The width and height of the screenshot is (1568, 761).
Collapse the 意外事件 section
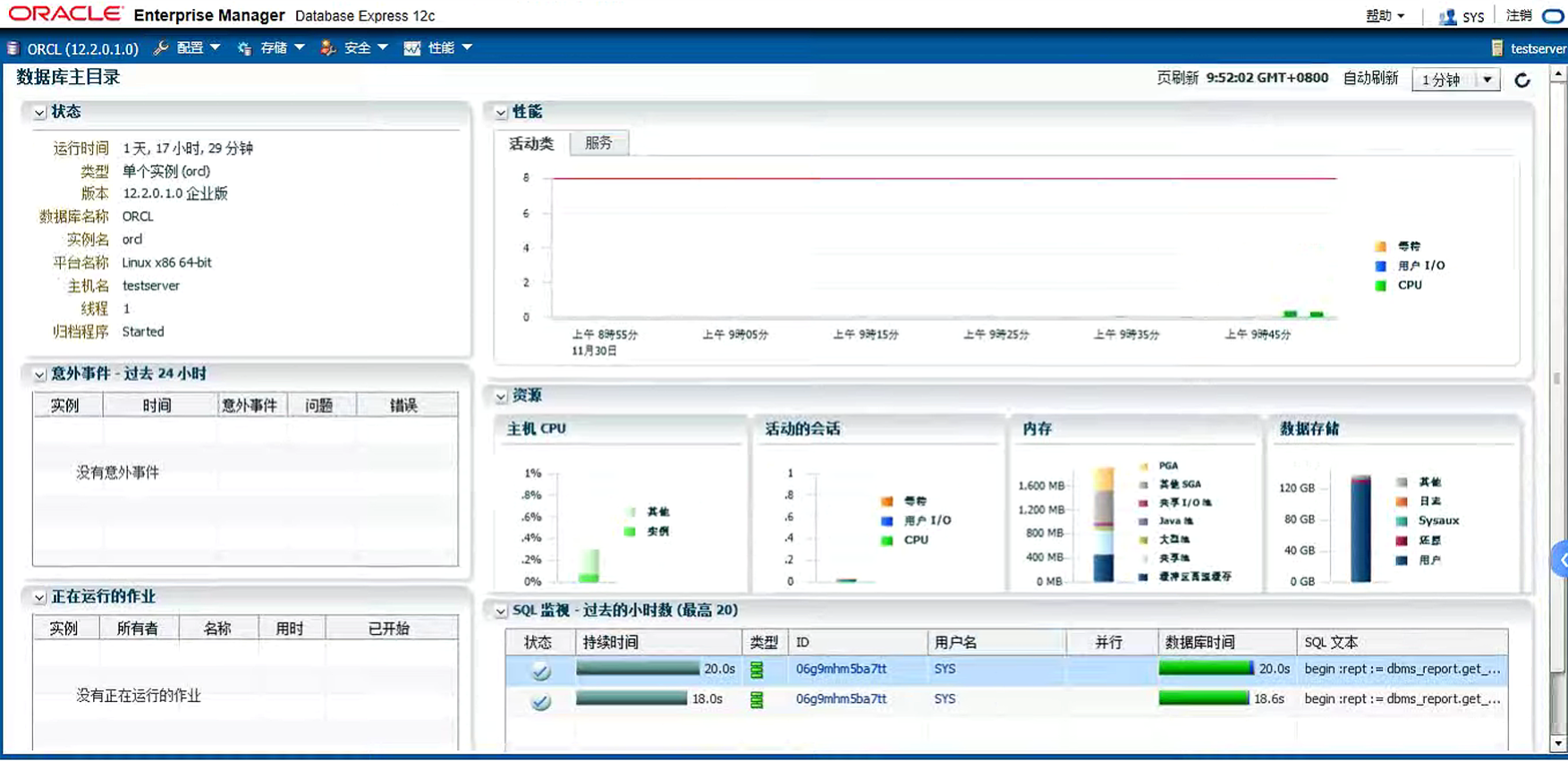(x=39, y=375)
